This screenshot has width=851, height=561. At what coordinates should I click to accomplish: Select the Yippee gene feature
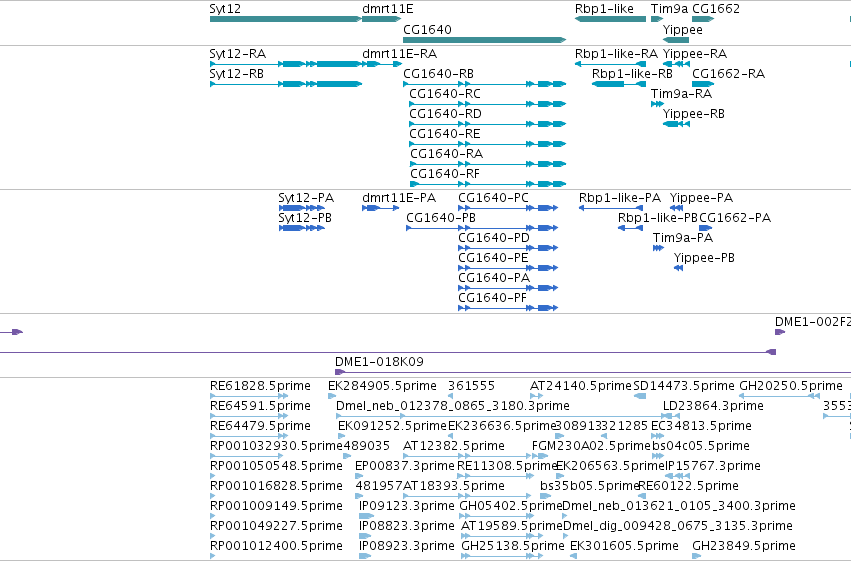(676, 40)
